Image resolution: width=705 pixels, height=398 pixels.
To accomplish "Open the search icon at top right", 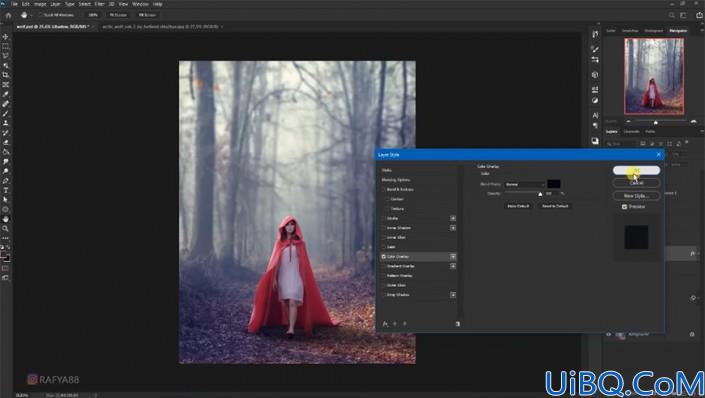I will (671, 15).
